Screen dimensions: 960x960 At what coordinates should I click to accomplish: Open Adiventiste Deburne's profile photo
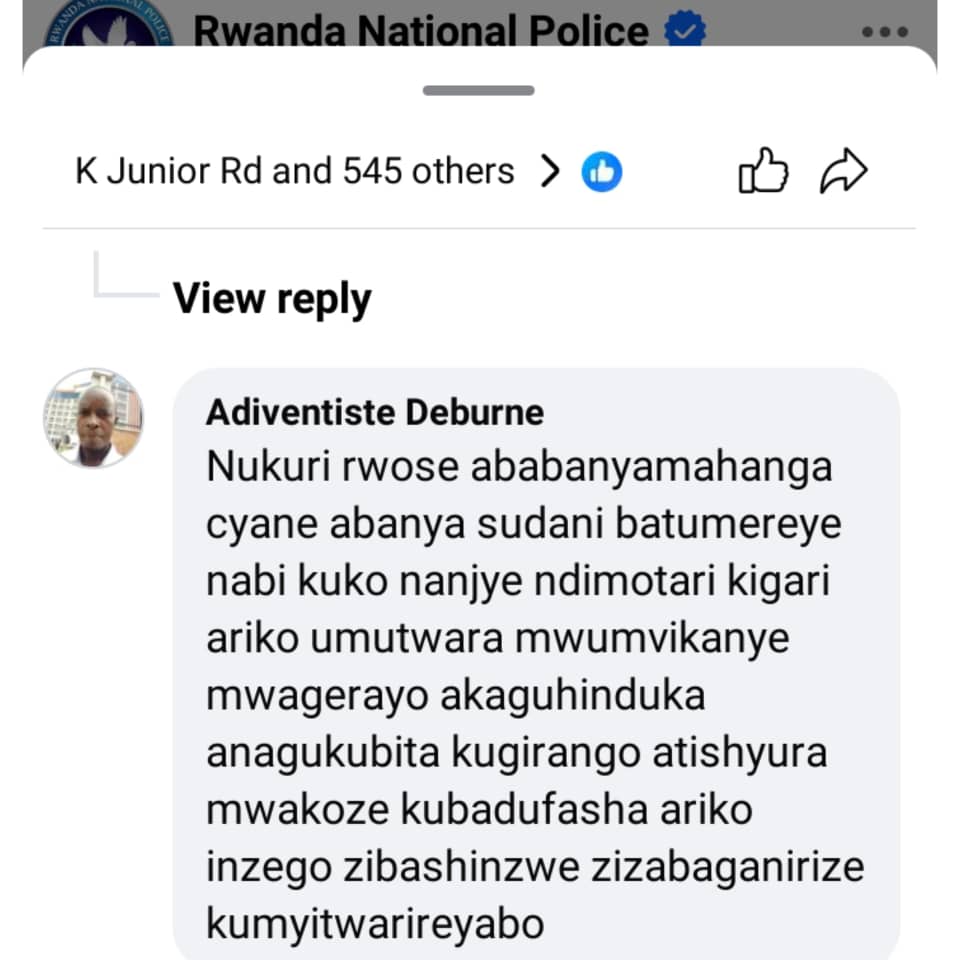tap(93, 418)
